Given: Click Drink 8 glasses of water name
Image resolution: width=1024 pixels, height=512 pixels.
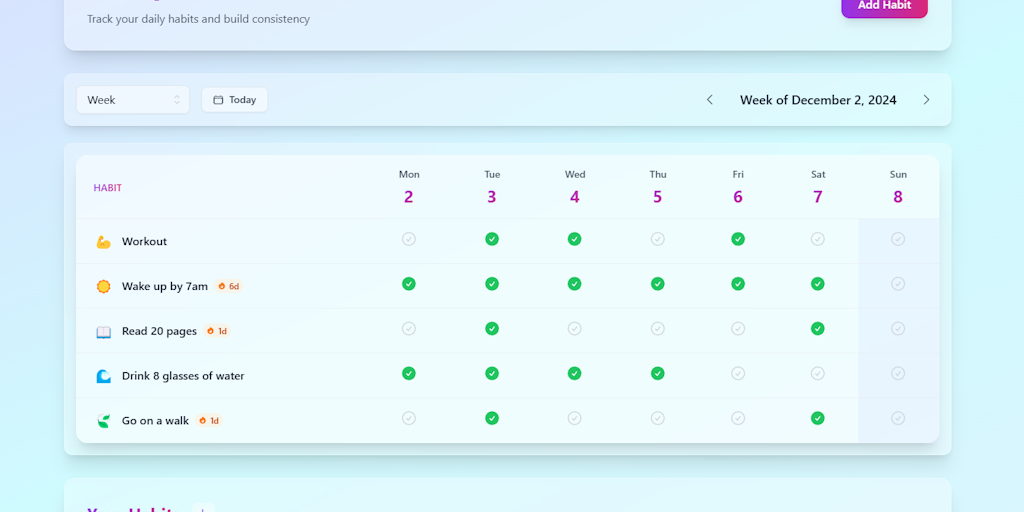Looking at the screenshot, I should click(183, 376).
